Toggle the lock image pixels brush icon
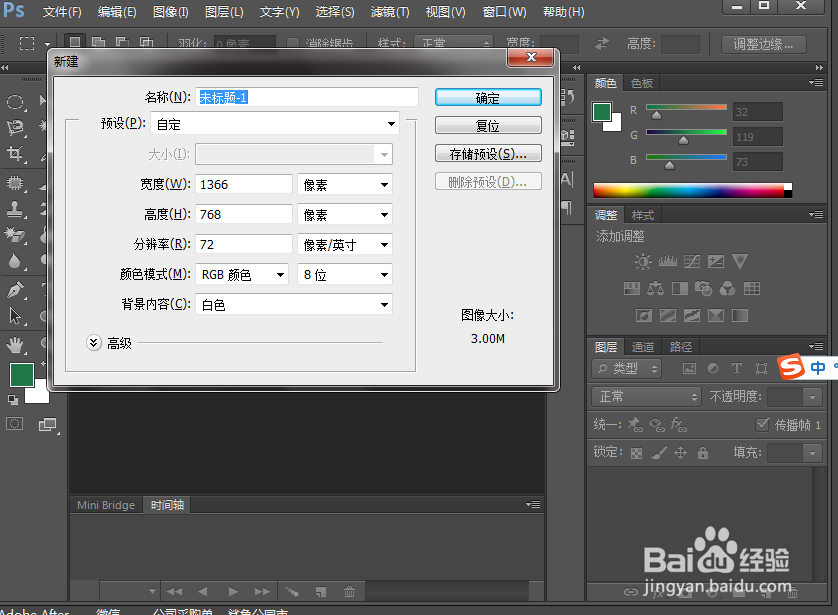 [658, 453]
